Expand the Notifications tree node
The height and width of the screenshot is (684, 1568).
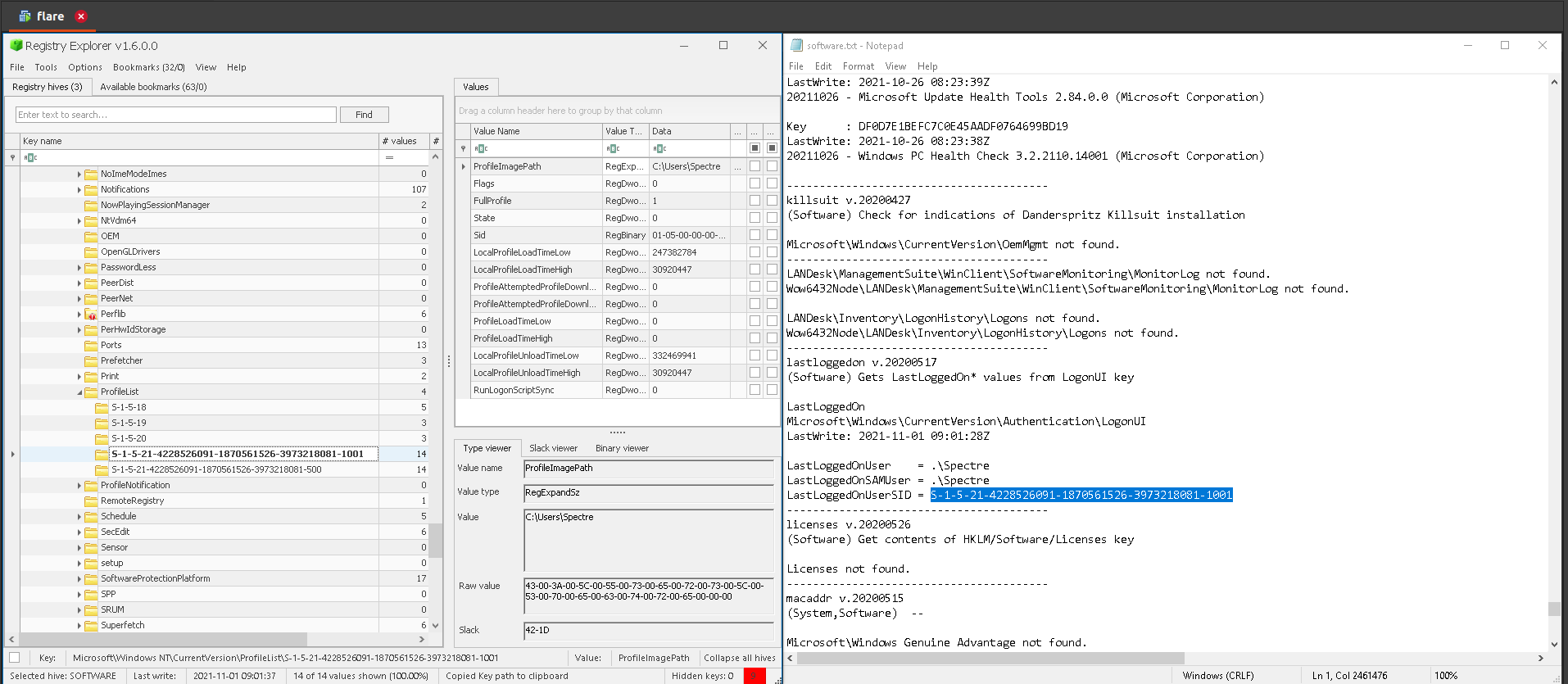(x=79, y=190)
